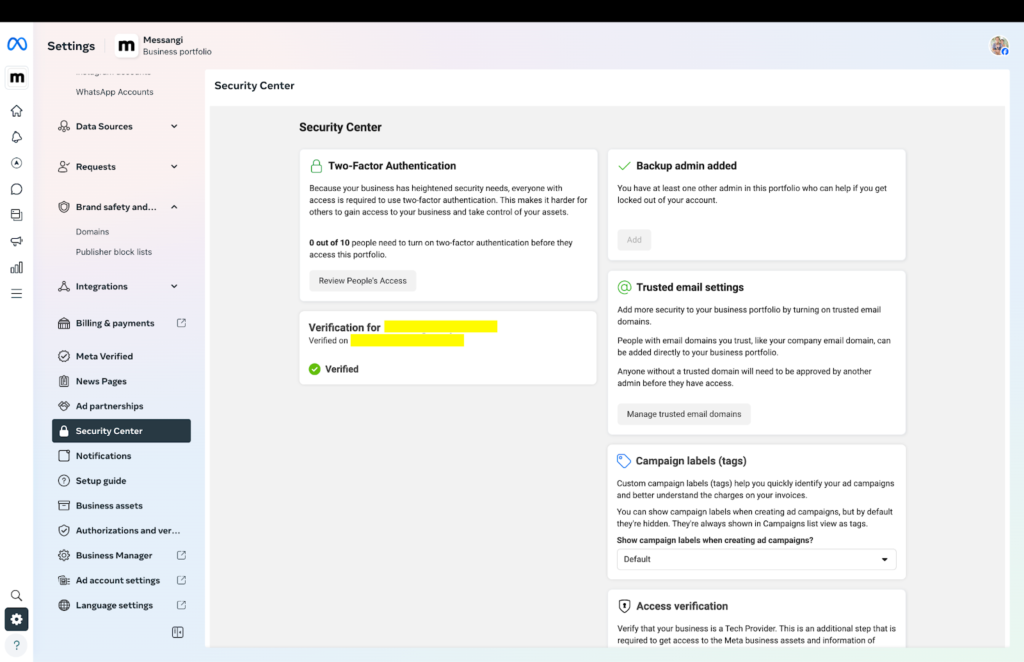The width and height of the screenshot is (1024, 662).
Task: Click the magnifier search icon
Action: tap(16, 595)
